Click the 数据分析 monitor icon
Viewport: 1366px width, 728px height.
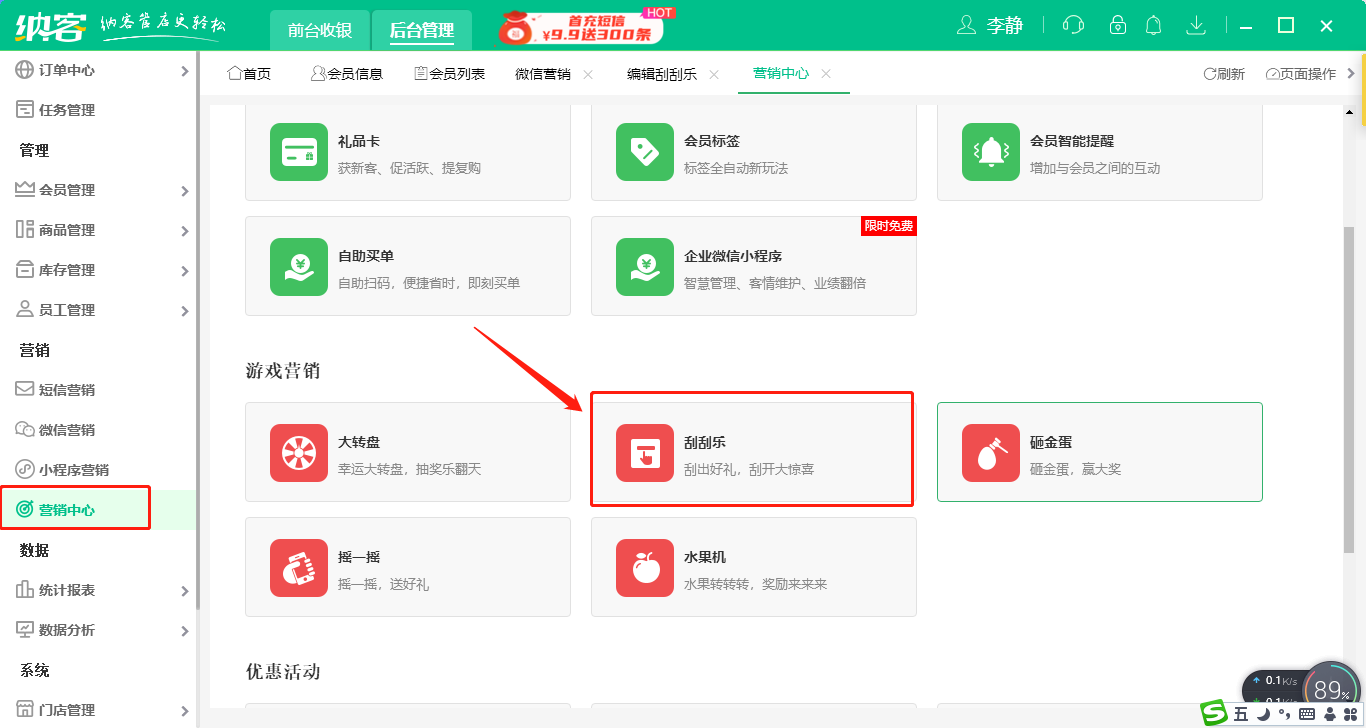tap(25, 630)
